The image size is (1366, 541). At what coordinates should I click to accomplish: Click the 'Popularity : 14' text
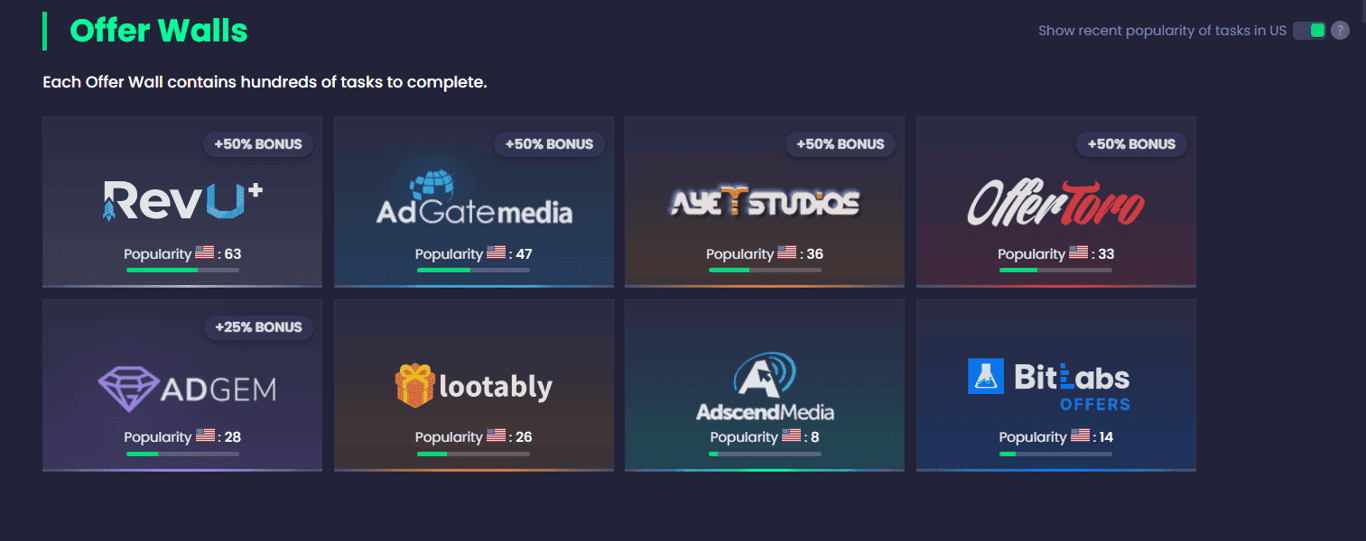1056,437
